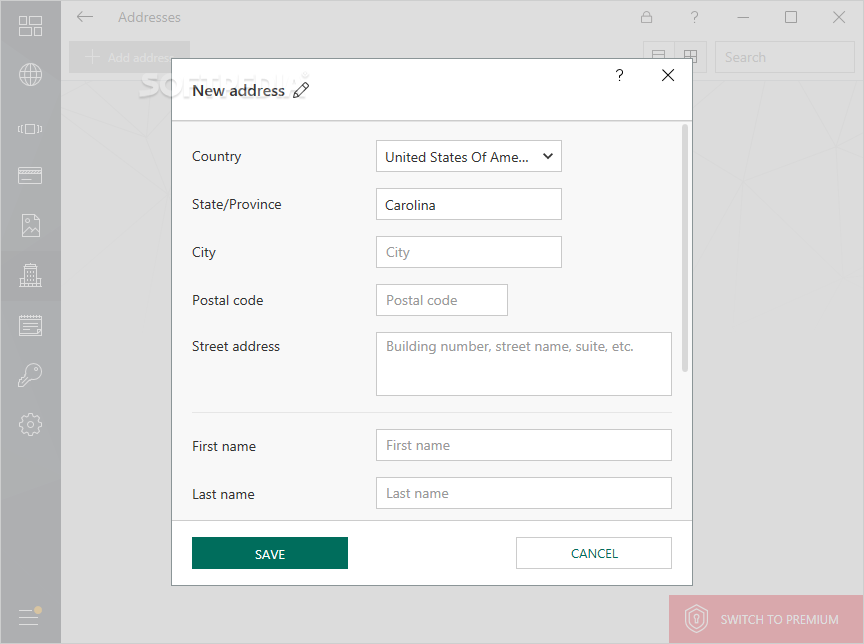Focus the Street address text area

point(524,364)
